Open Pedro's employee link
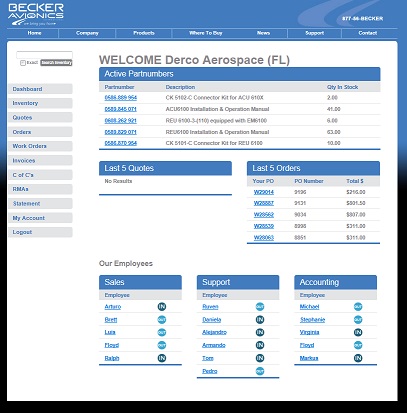This screenshot has height=413, width=407. (x=210, y=371)
